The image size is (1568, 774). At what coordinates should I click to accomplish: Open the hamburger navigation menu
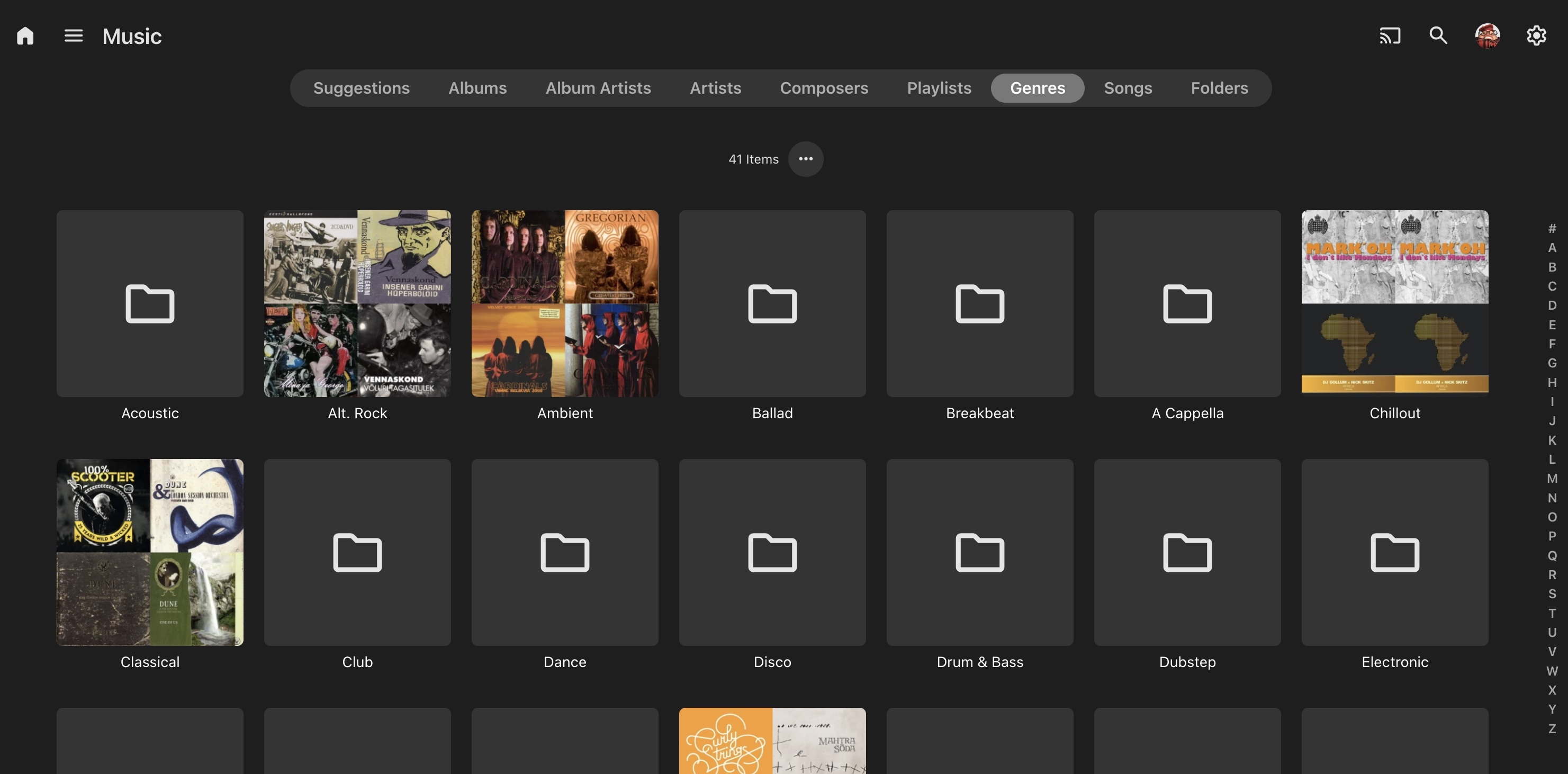[x=73, y=36]
